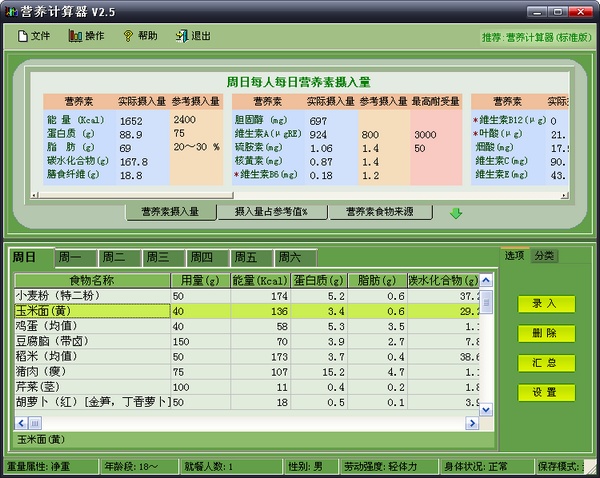This screenshot has height=478, width=600.
Task: Click the green down arrow icon
Action: (x=456, y=213)
